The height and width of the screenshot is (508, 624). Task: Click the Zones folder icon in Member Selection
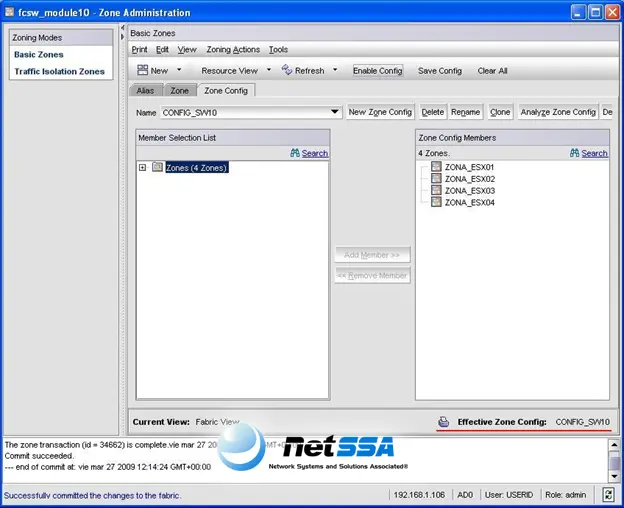158,167
